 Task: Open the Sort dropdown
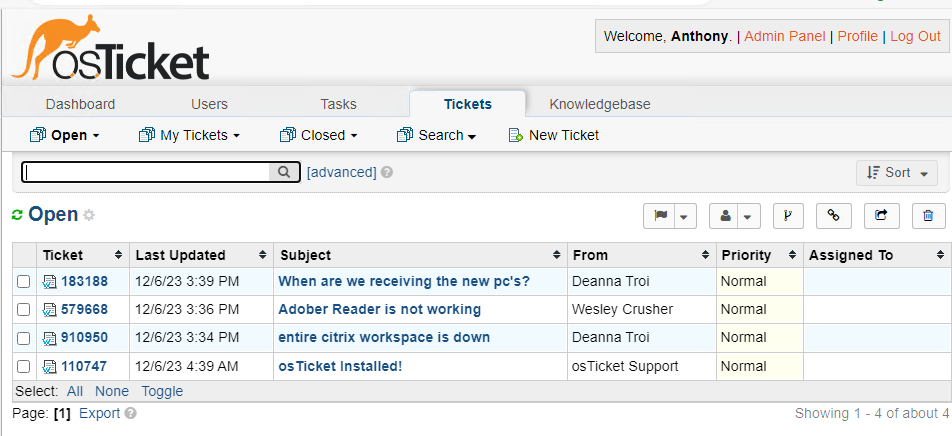coord(897,173)
